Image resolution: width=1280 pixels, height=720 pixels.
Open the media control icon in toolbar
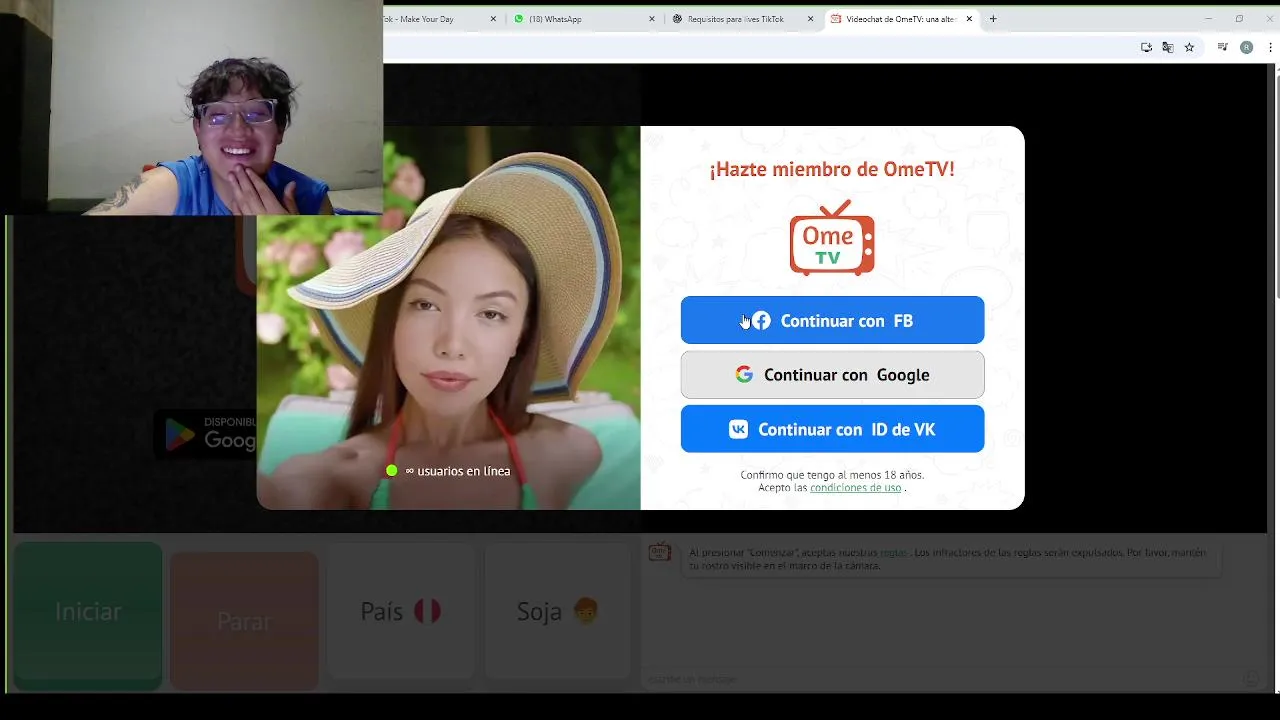(1222, 47)
